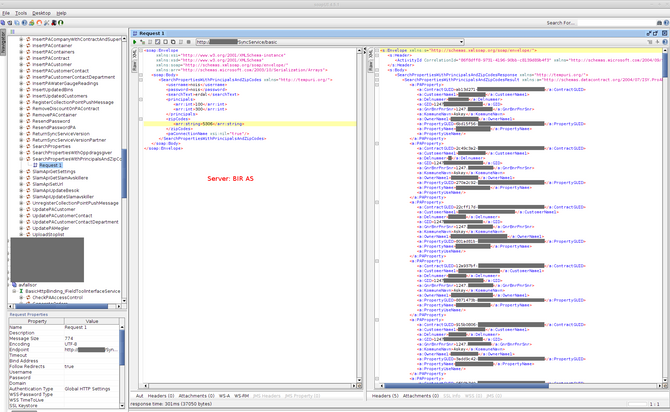
Task: Open the Aut tab below the request
Action: [x=139, y=396]
